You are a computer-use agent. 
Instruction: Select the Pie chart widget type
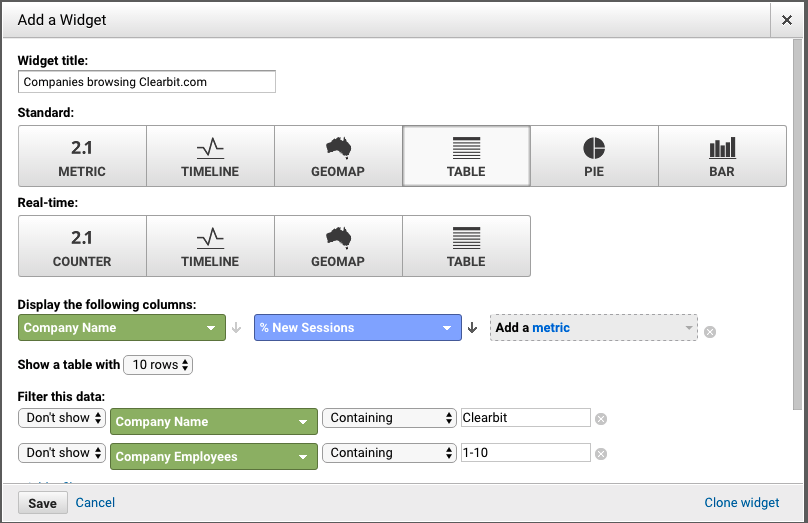click(594, 156)
